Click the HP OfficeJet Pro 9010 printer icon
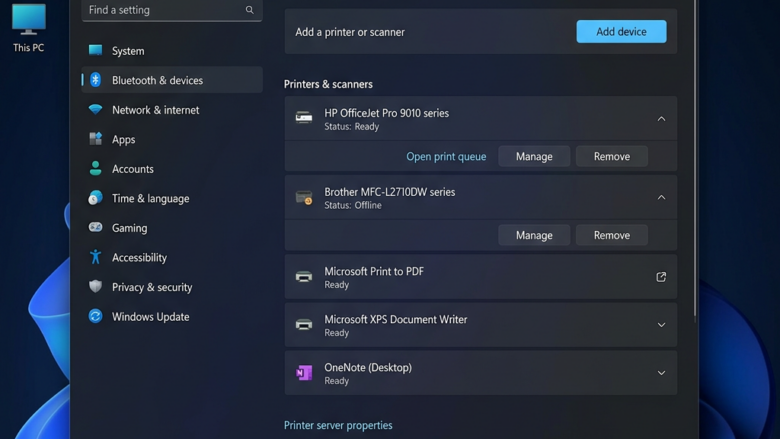Screen dimensions: 780x439 tap(303, 118)
